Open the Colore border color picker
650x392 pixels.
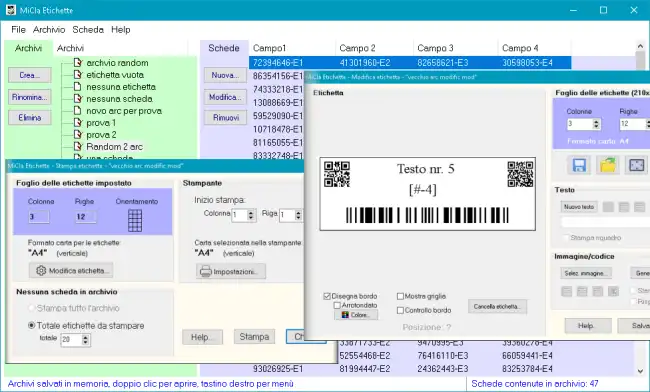[x=356, y=315]
